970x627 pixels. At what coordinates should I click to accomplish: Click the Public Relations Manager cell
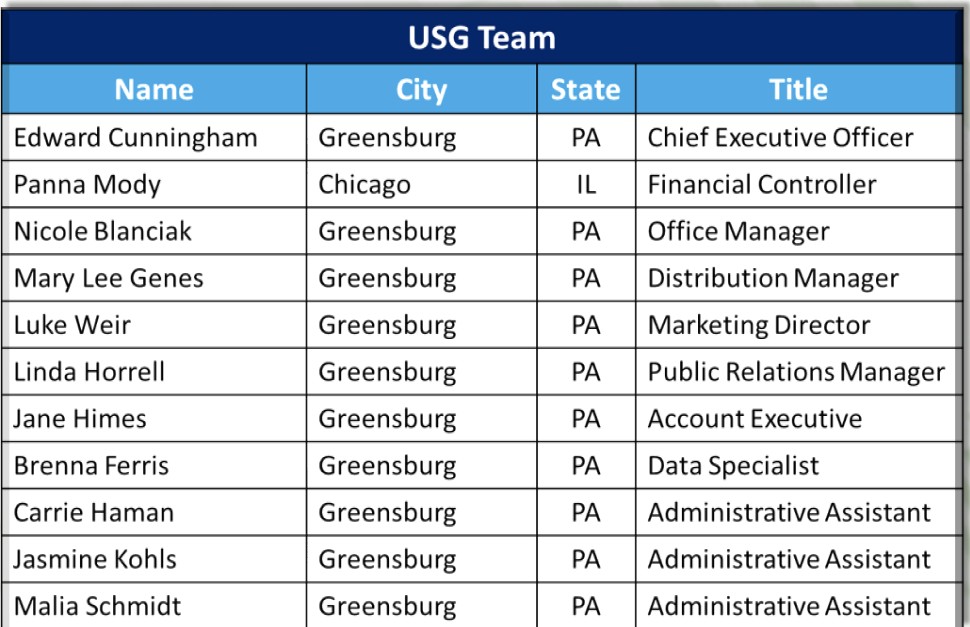[x=796, y=372]
